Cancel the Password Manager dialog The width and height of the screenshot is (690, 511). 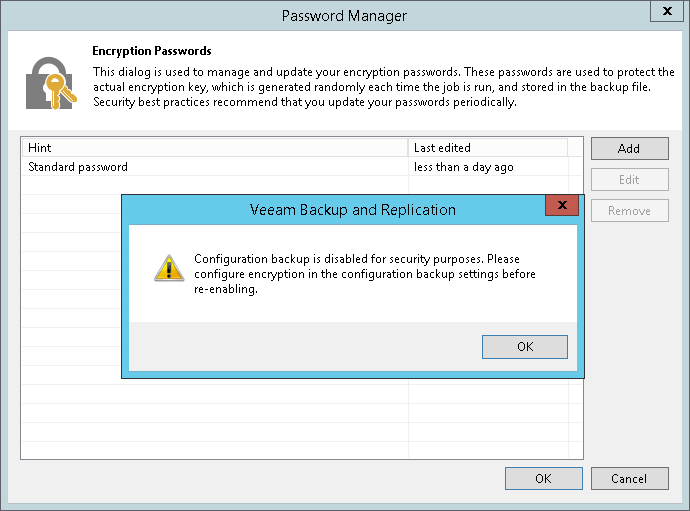click(629, 478)
